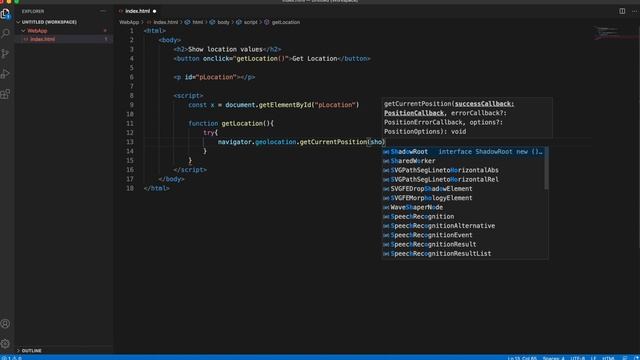
Task: Click 'geolocation' on line 13
Action: pyautogui.click(x=276, y=142)
